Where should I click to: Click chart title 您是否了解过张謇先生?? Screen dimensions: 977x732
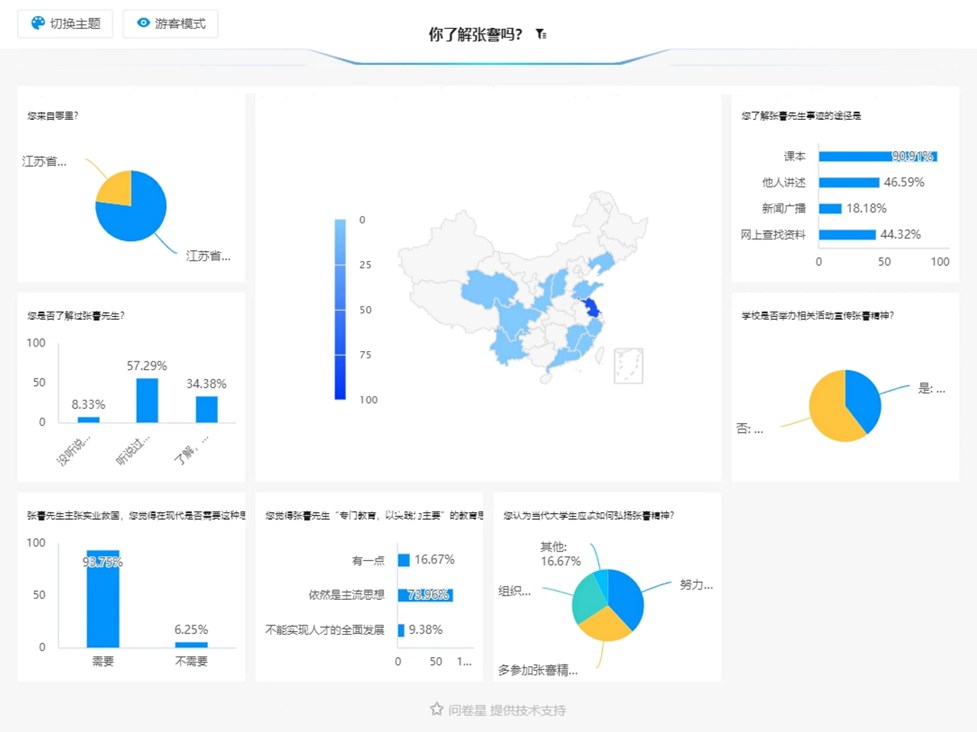[76, 316]
